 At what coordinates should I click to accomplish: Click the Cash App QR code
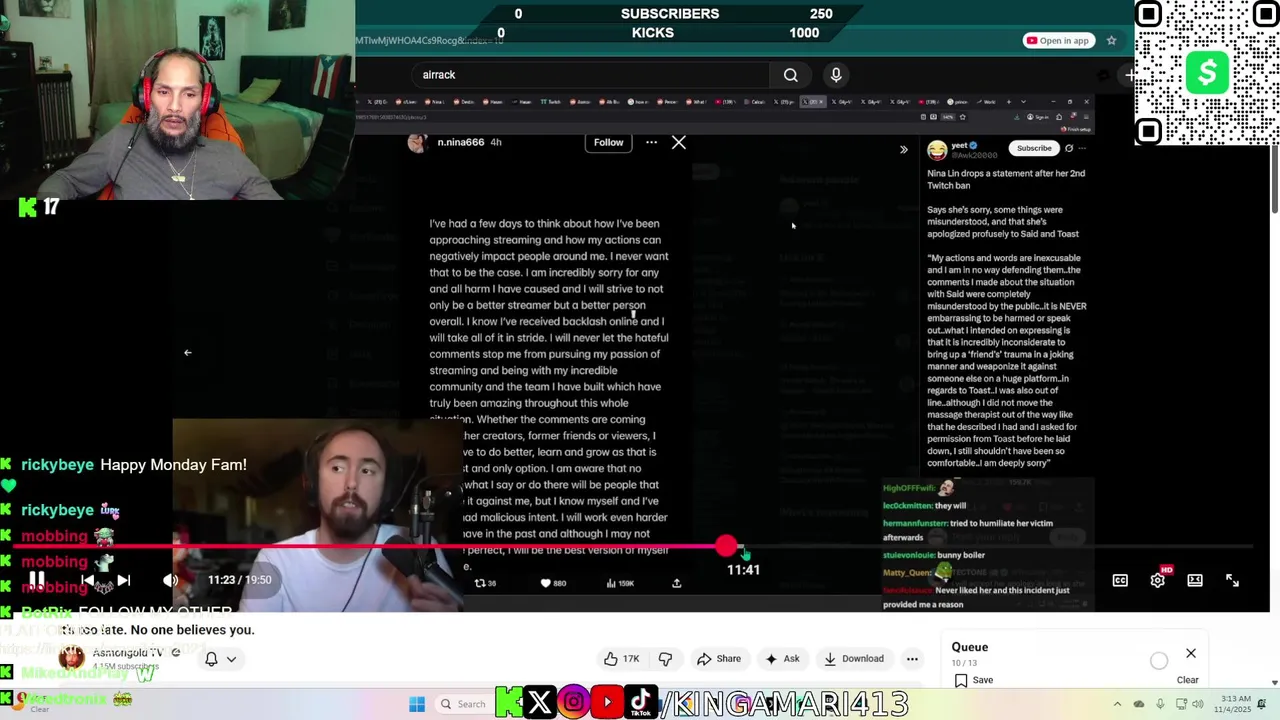pos(1207,73)
